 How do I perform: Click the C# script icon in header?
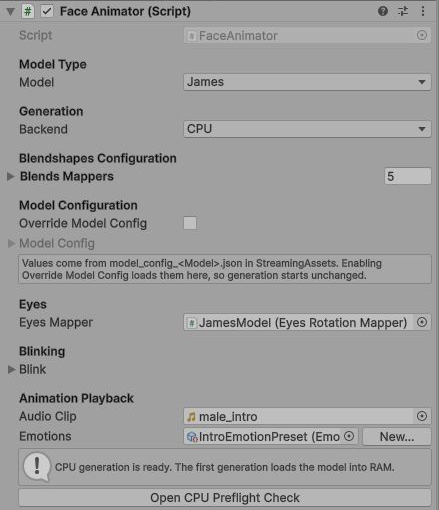(x=28, y=11)
